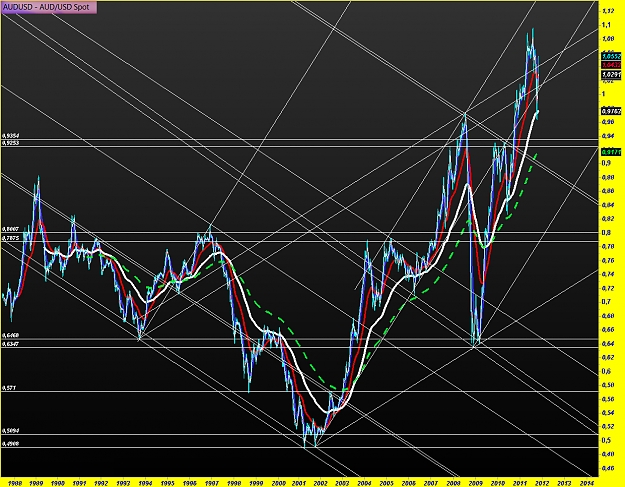625x487 pixels.
Task: Click the 0,74 price axis value
Action: coord(607,274)
